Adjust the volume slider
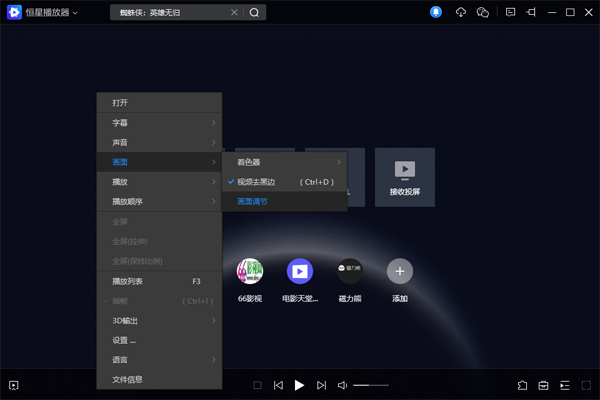The height and width of the screenshot is (400, 600). pos(370,385)
